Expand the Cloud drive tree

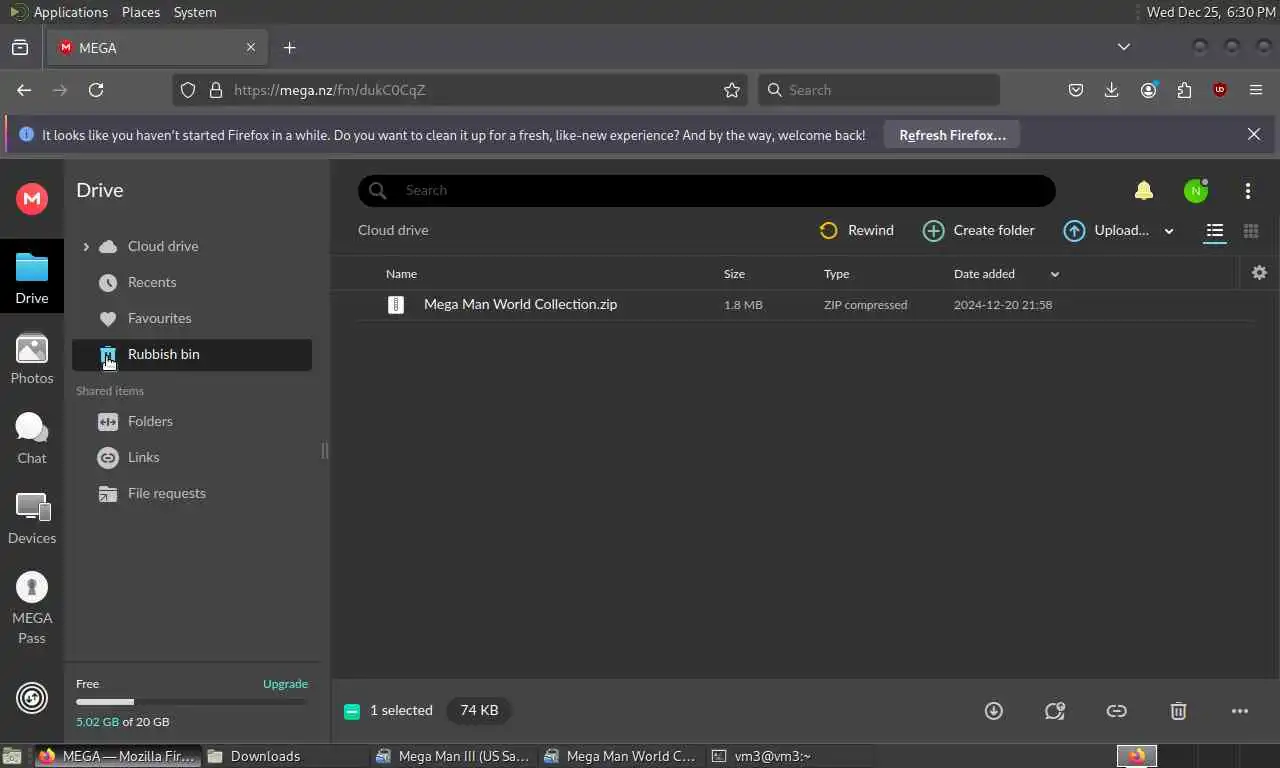[86, 246]
